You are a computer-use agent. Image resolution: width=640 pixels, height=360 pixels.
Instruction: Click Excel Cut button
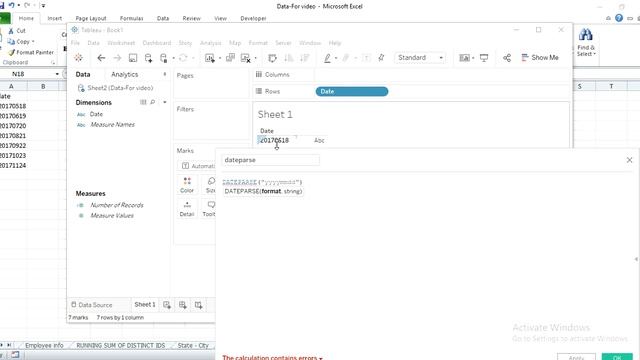[x=17, y=31]
